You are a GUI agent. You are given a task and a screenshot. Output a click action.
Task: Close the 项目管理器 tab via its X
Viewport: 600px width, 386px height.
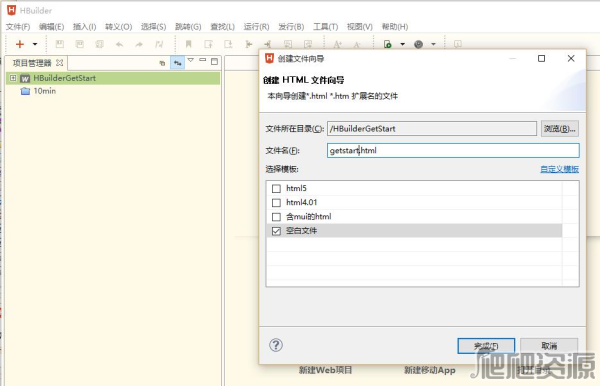[59, 62]
